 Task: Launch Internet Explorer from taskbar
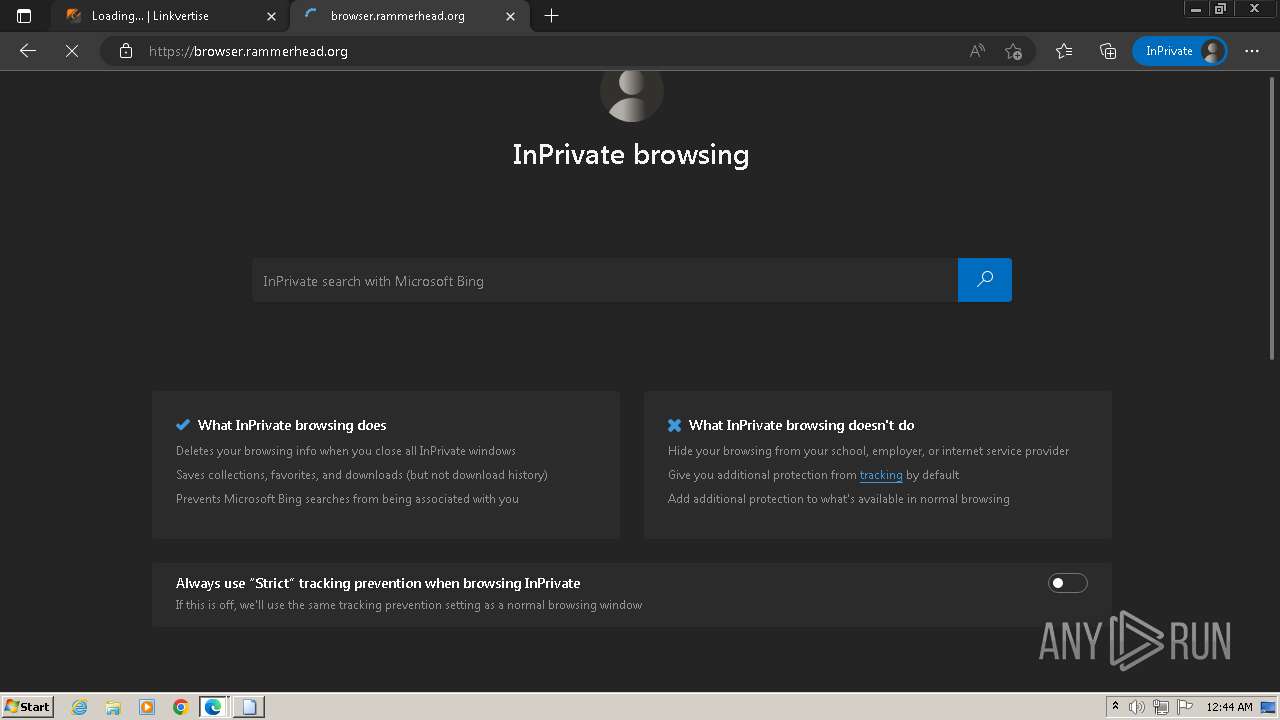pyautogui.click(x=80, y=707)
